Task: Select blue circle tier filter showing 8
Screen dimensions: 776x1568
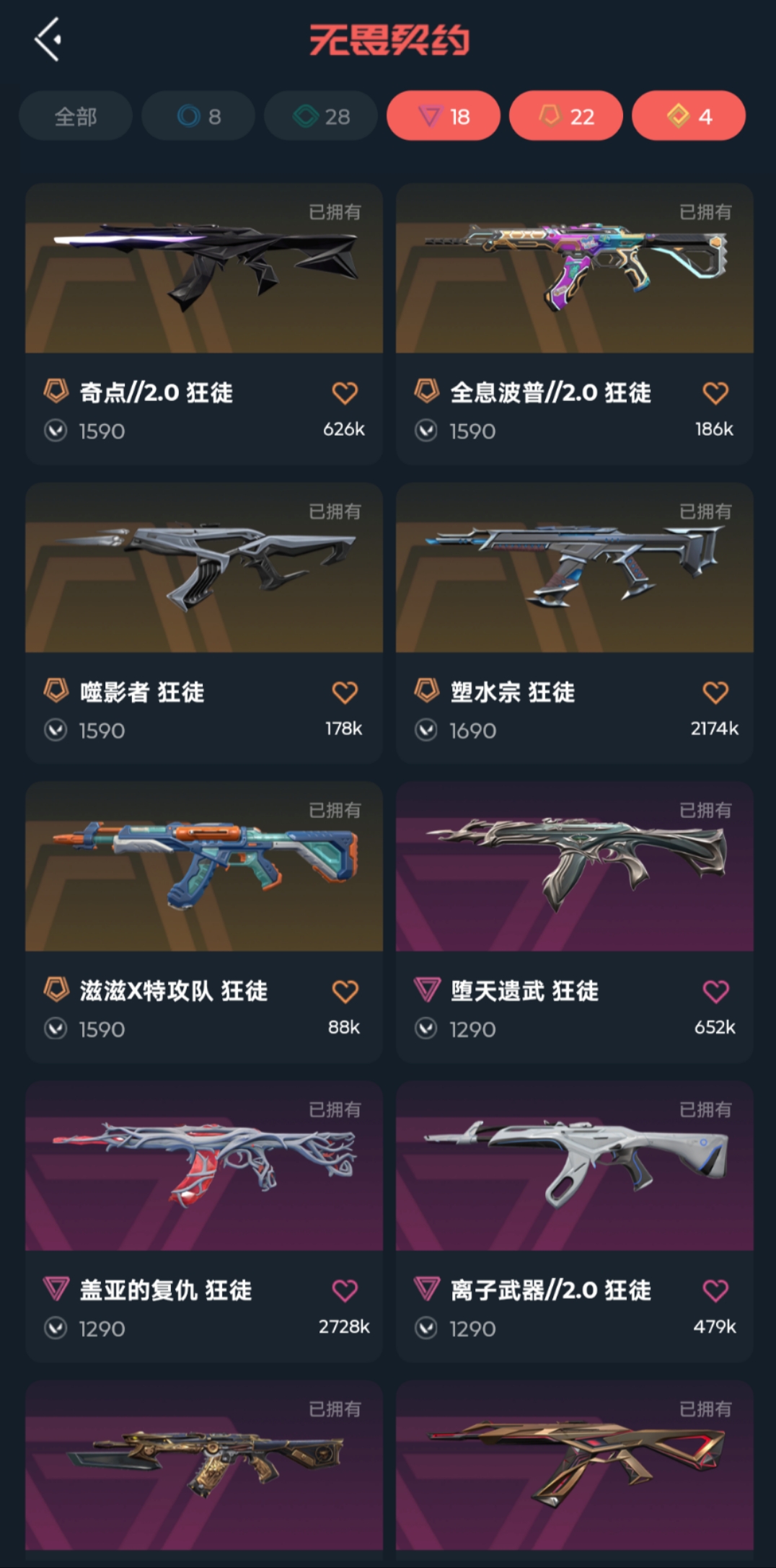Action: pyautogui.click(x=198, y=116)
